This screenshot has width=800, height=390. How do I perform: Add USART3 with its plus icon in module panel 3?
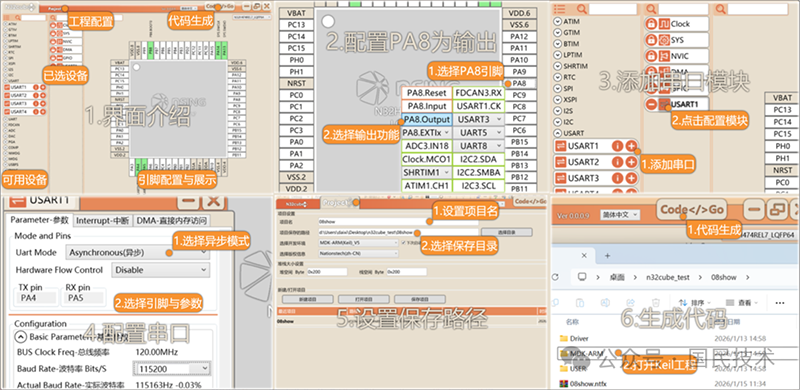631,178
